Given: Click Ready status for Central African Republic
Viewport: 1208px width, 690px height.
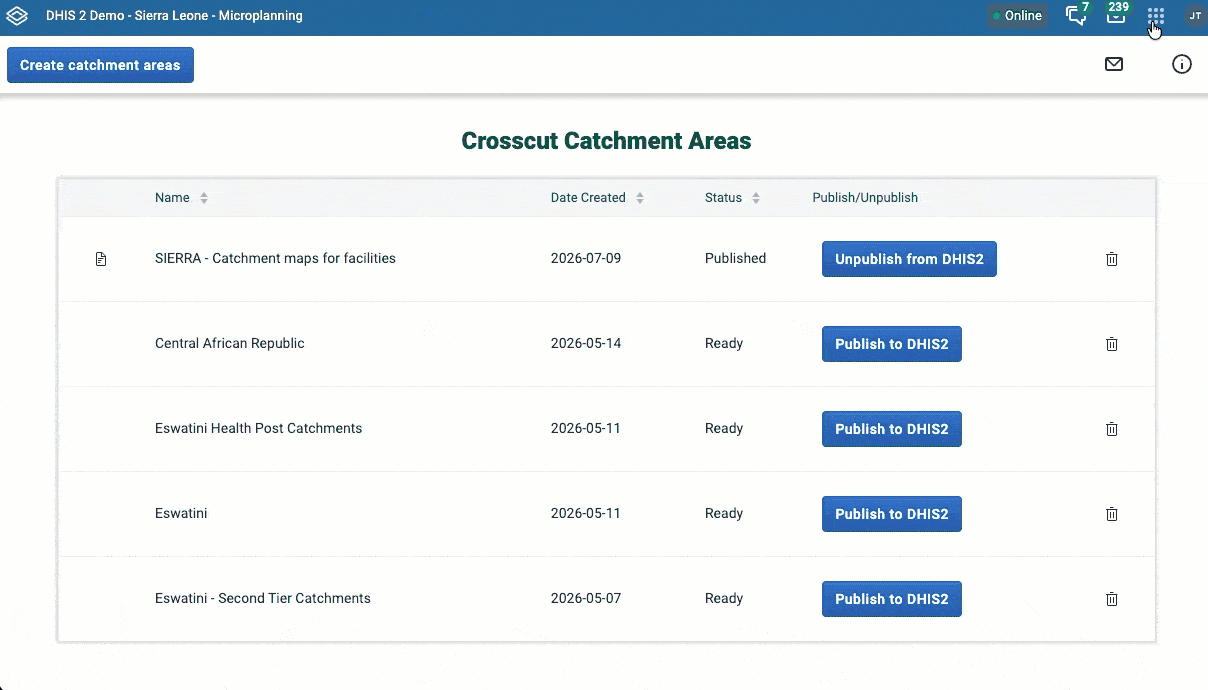Looking at the screenshot, I should [x=724, y=343].
